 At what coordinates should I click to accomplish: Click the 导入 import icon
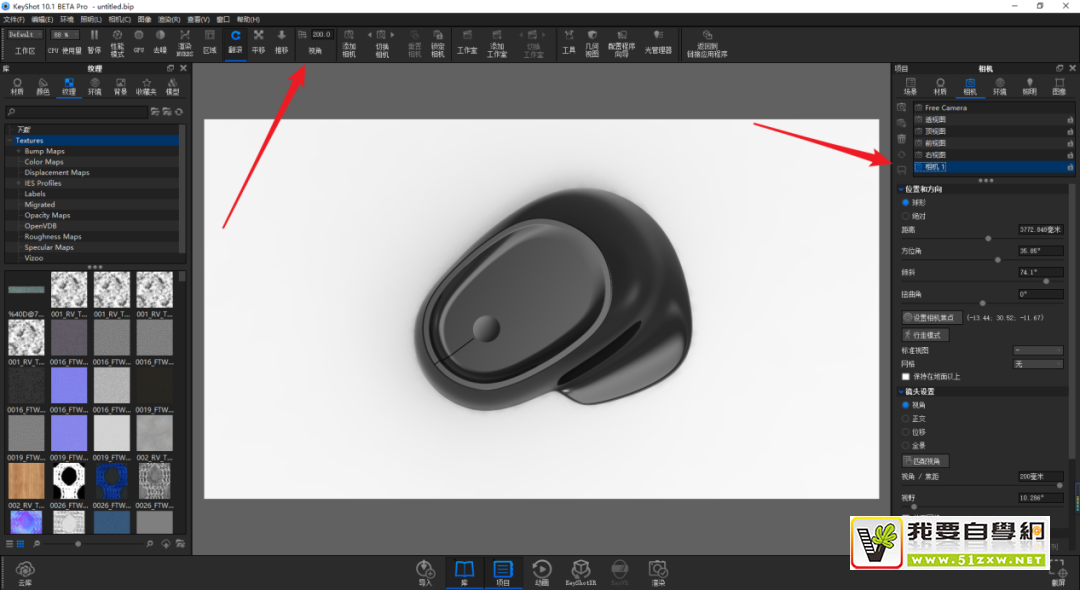[x=425, y=572]
